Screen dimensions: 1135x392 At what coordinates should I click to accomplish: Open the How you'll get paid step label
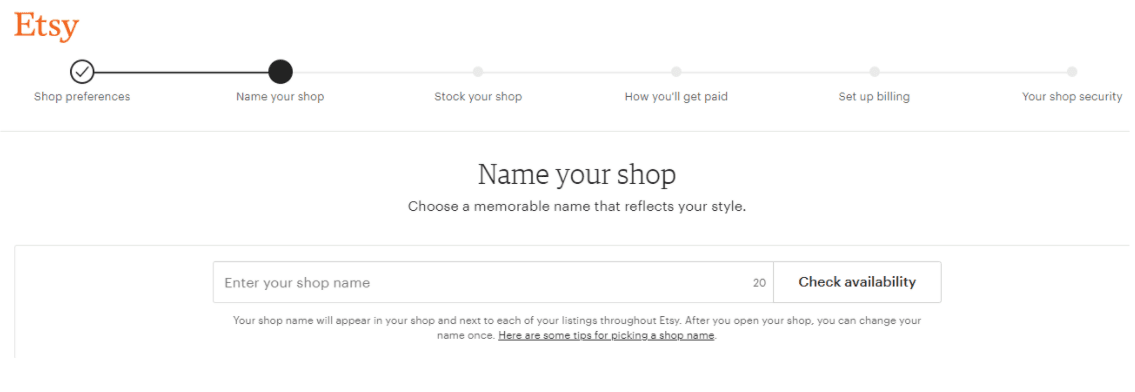tap(676, 97)
